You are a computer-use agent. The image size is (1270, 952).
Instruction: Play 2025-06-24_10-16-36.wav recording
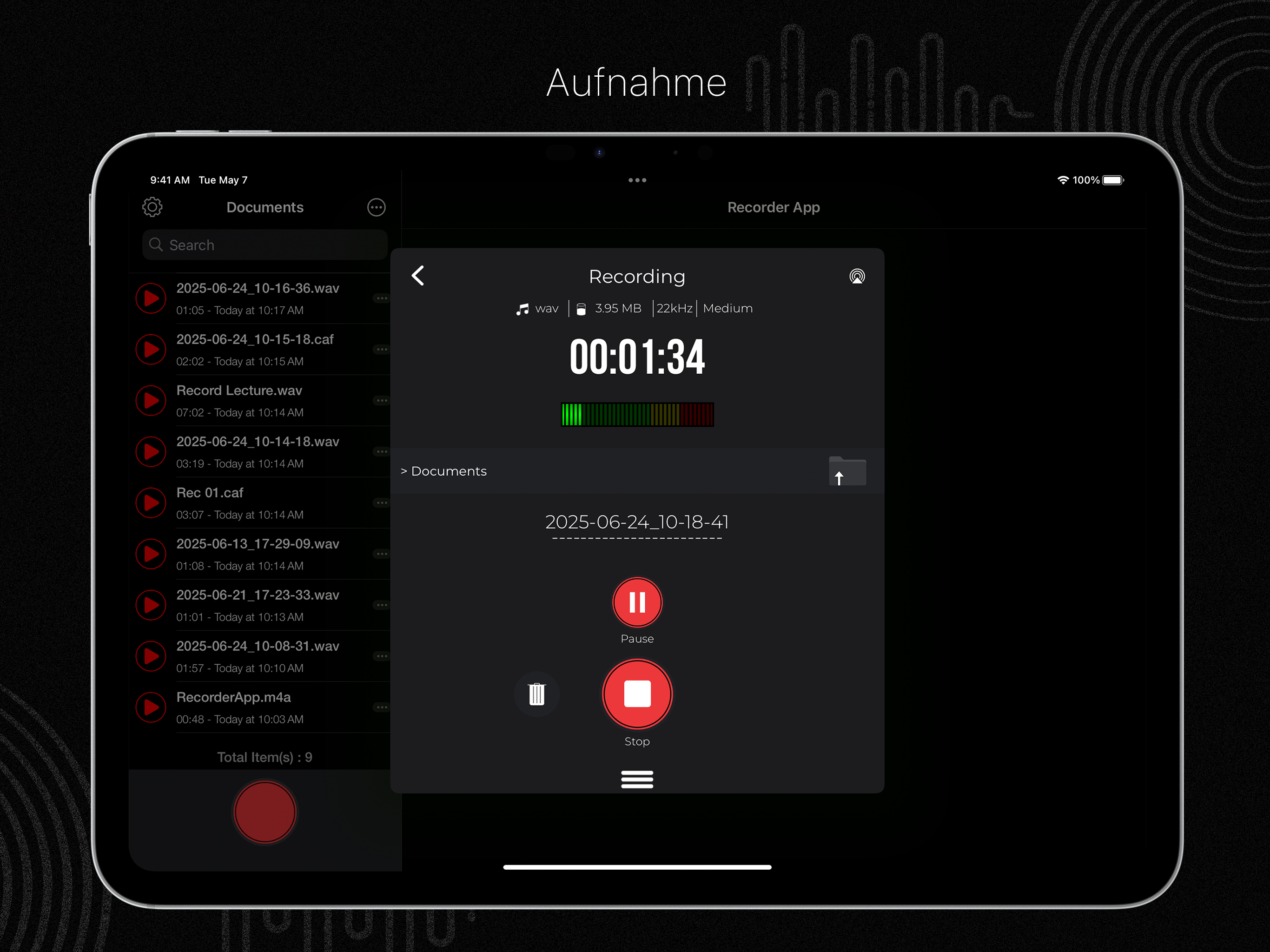click(x=151, y=298)
